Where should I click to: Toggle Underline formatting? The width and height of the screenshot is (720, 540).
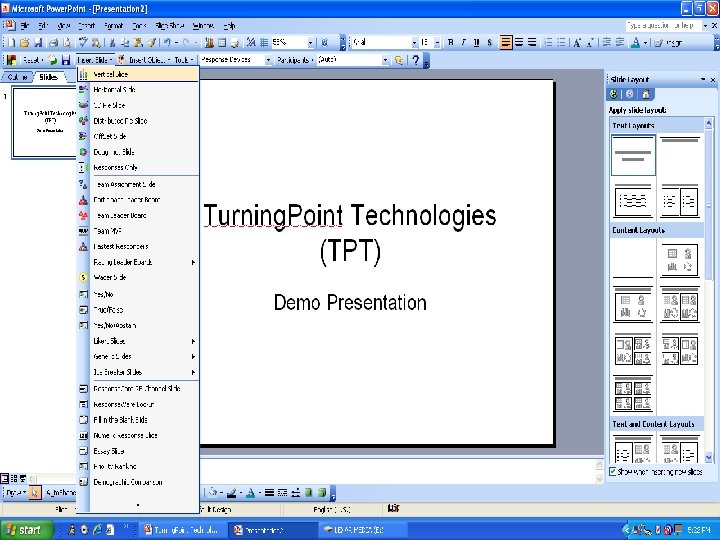click(477, 43)
